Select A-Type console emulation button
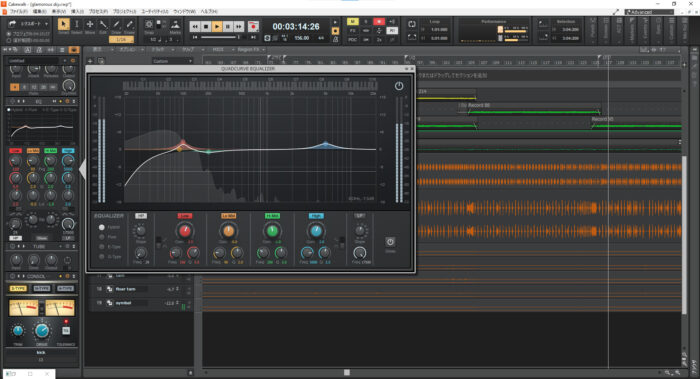 [65, 289]
